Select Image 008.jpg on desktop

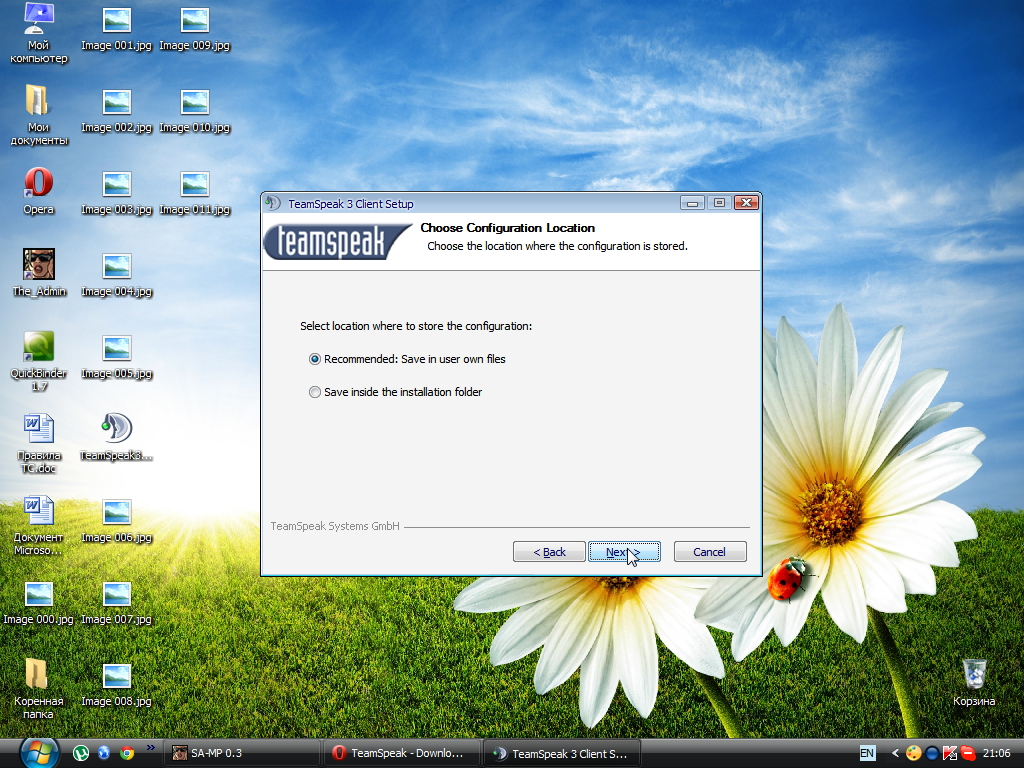(x=116, y=684)
